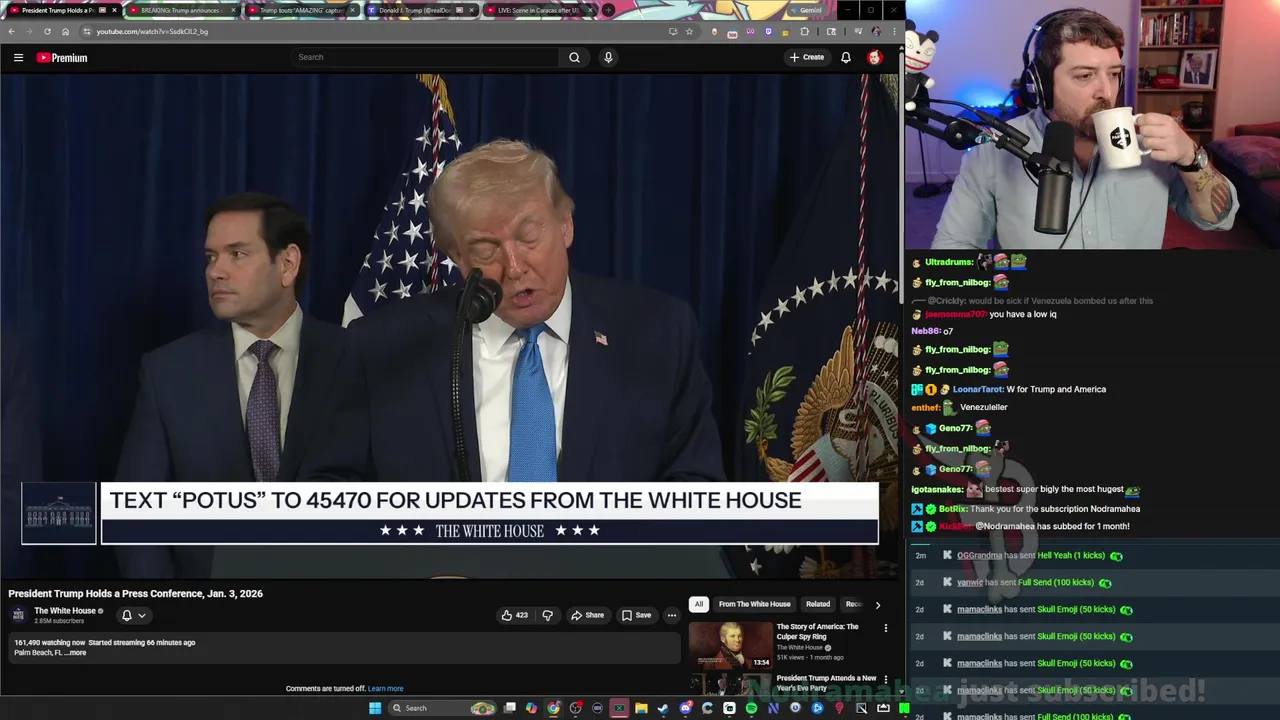1280x720 pixels.
Task: Click the Create button on YouTube
Action: pos(807,57)
